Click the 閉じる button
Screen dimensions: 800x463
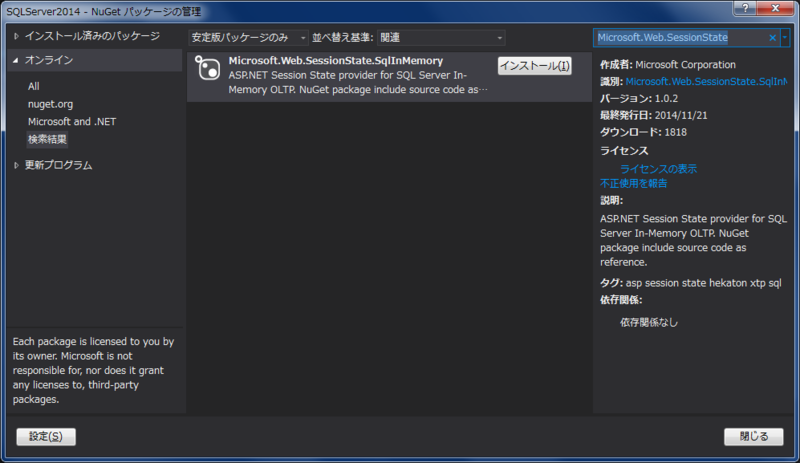(x=754, y=437)
